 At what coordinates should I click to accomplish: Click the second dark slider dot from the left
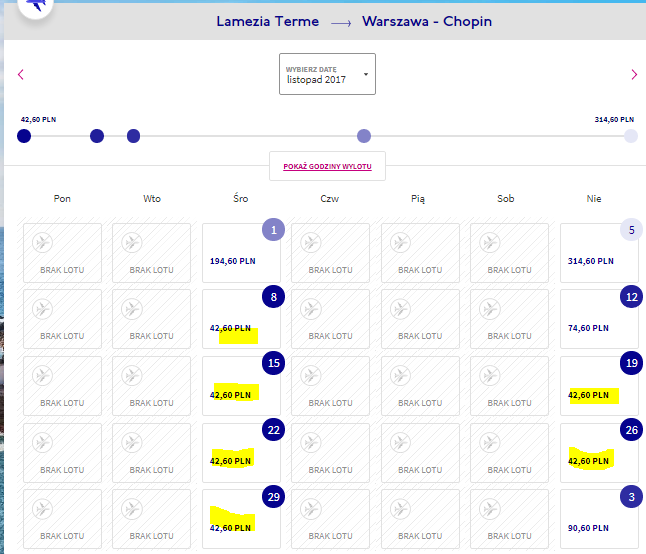[x=97, y=136]
